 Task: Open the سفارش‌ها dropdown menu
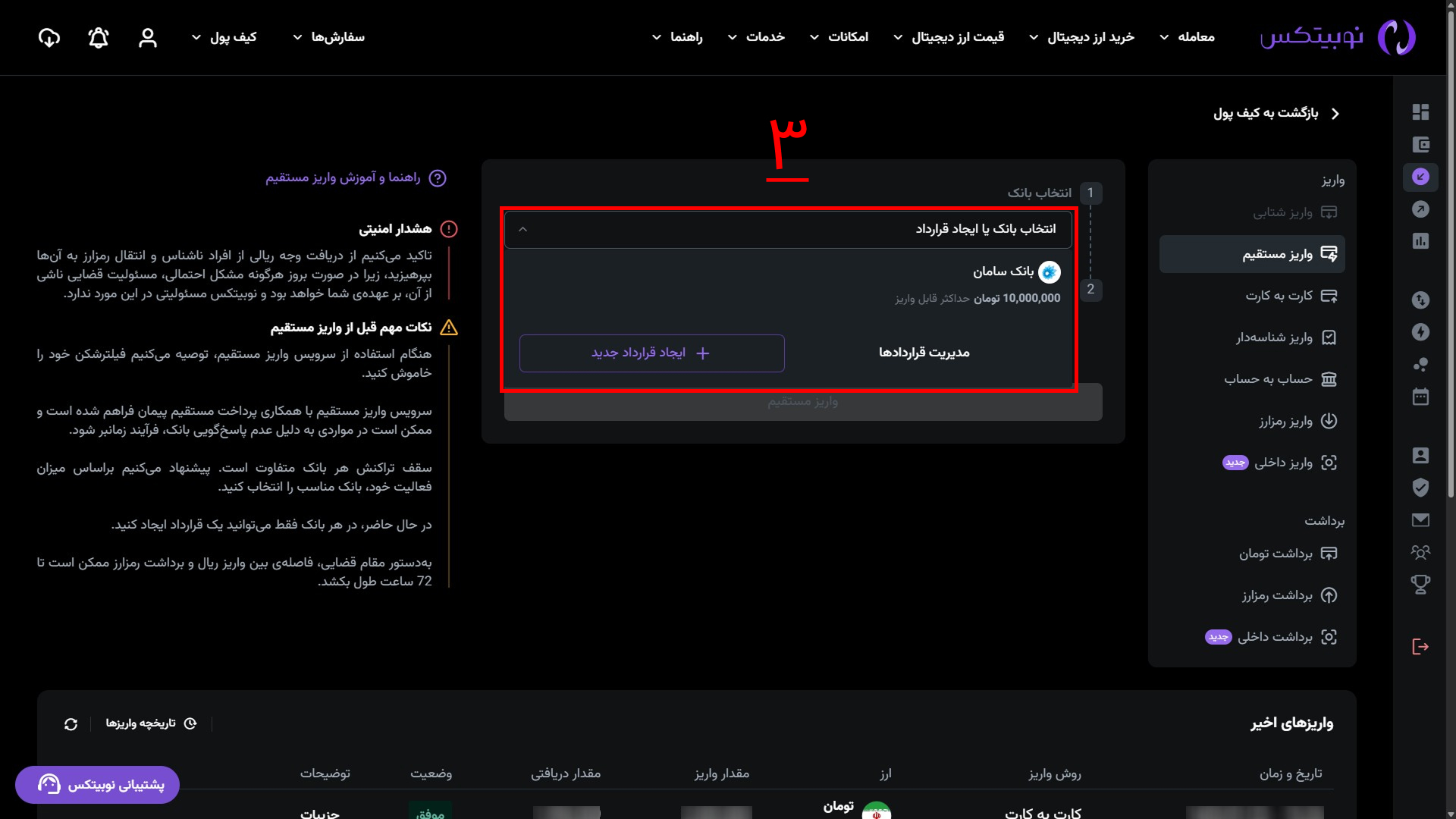(329, 37)
